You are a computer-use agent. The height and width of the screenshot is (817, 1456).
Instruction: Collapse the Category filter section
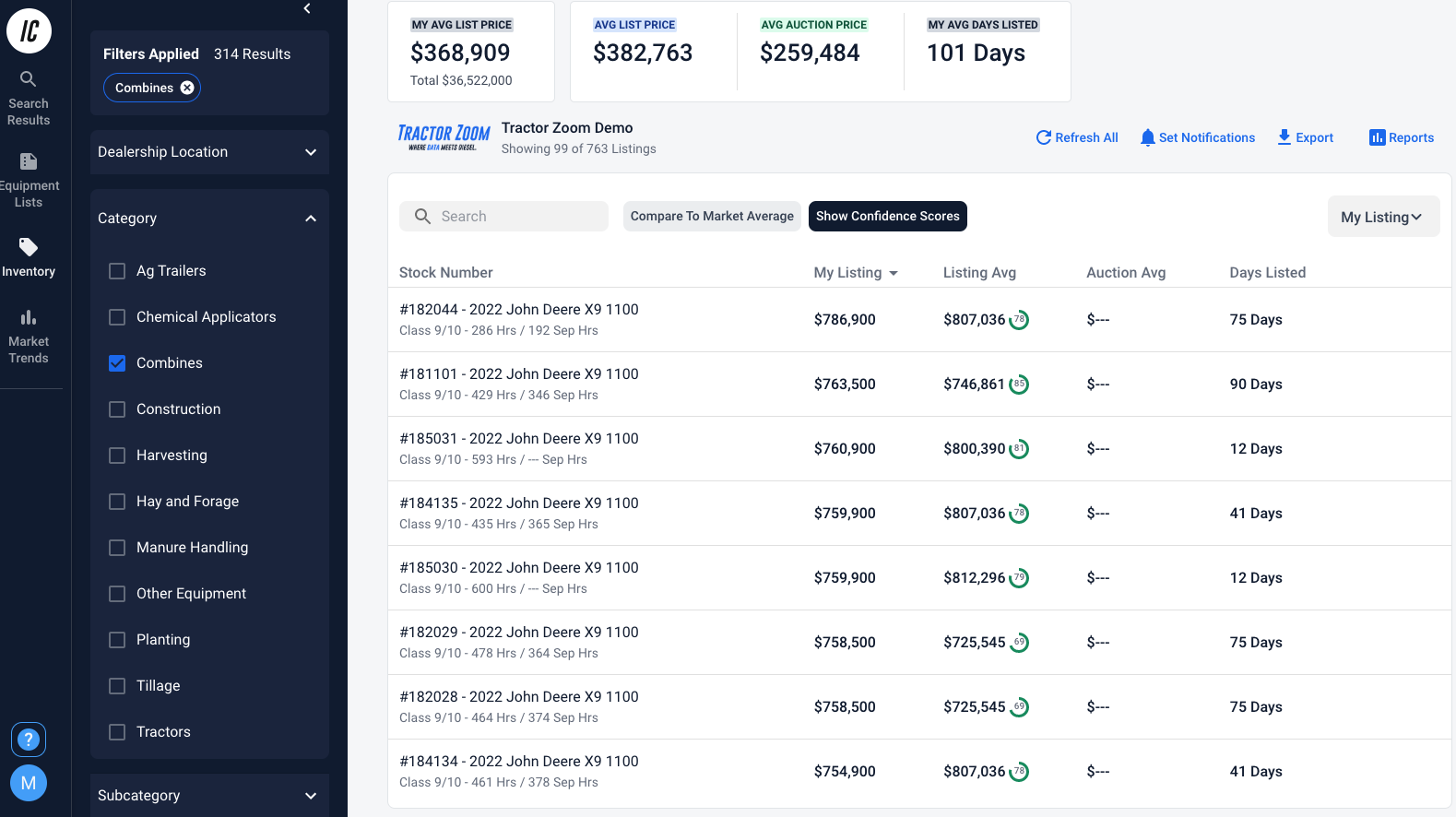209,219
